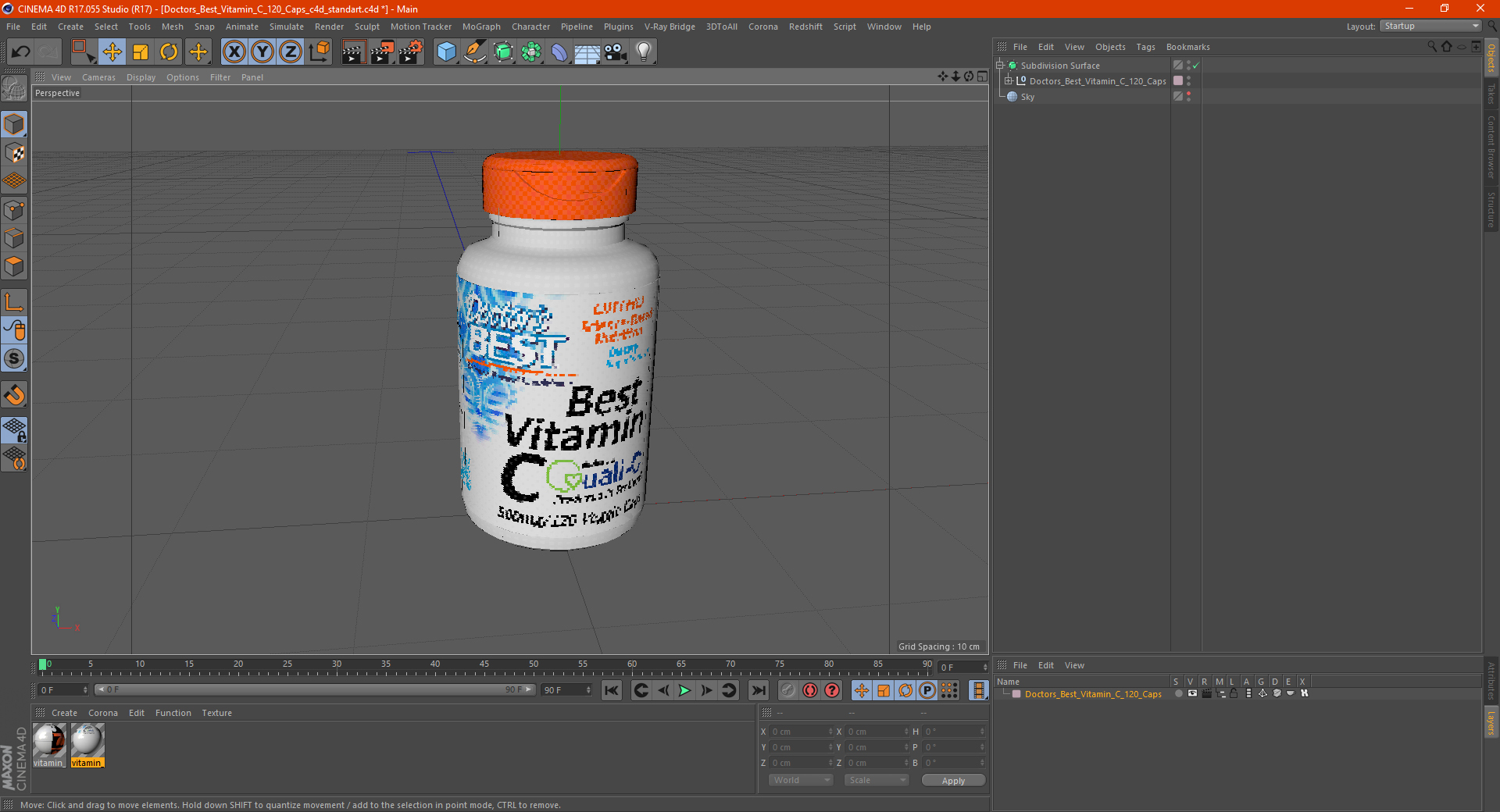Screen dimensions: 1500x812
Task: Open the Layout Startup dropdown
Action: coord(1431,26)
